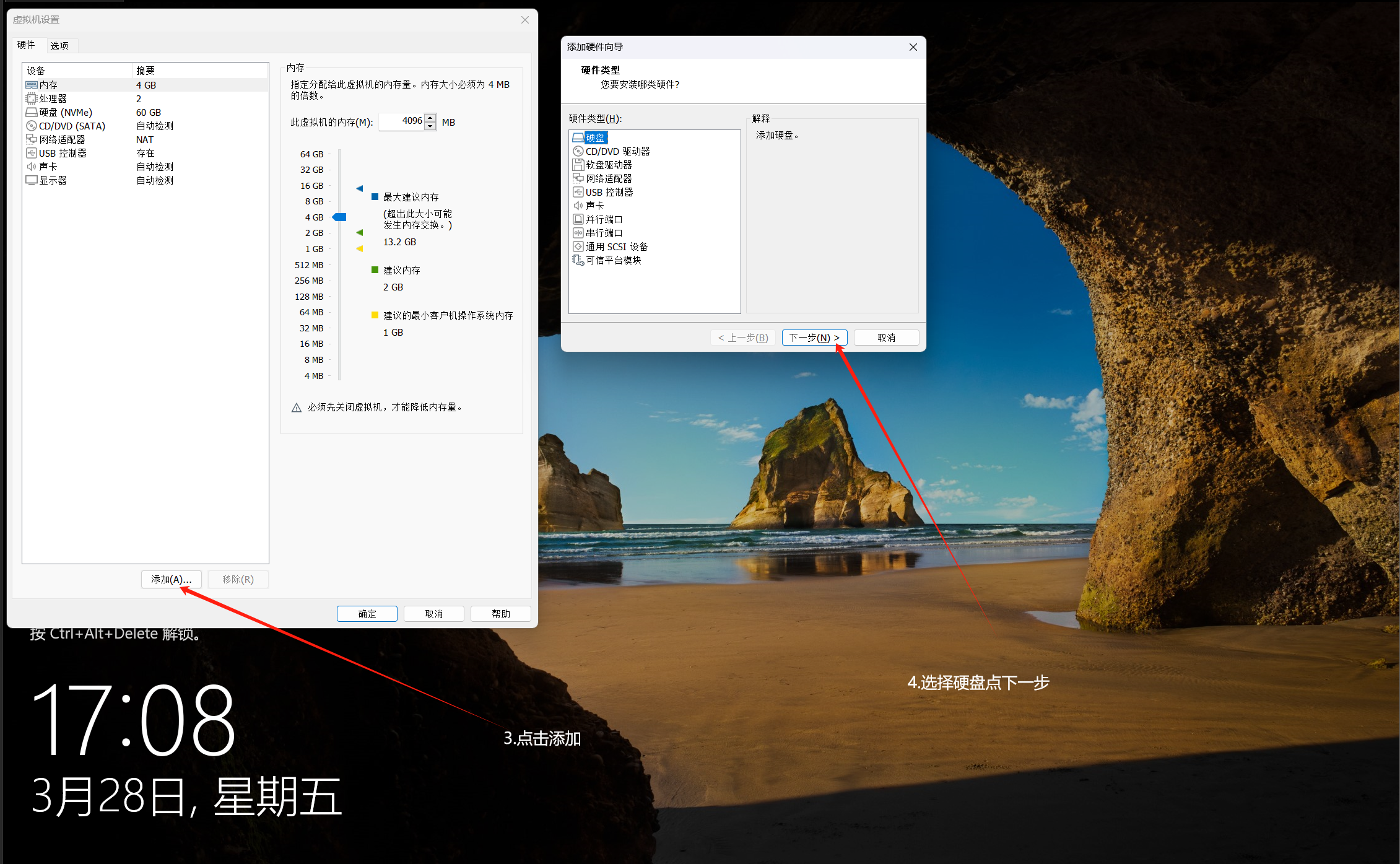The width and height of the screenshot is (1400, 864).
Task: Select the 硬盘 (NVMe) device icon
Action: click(31, 112)
